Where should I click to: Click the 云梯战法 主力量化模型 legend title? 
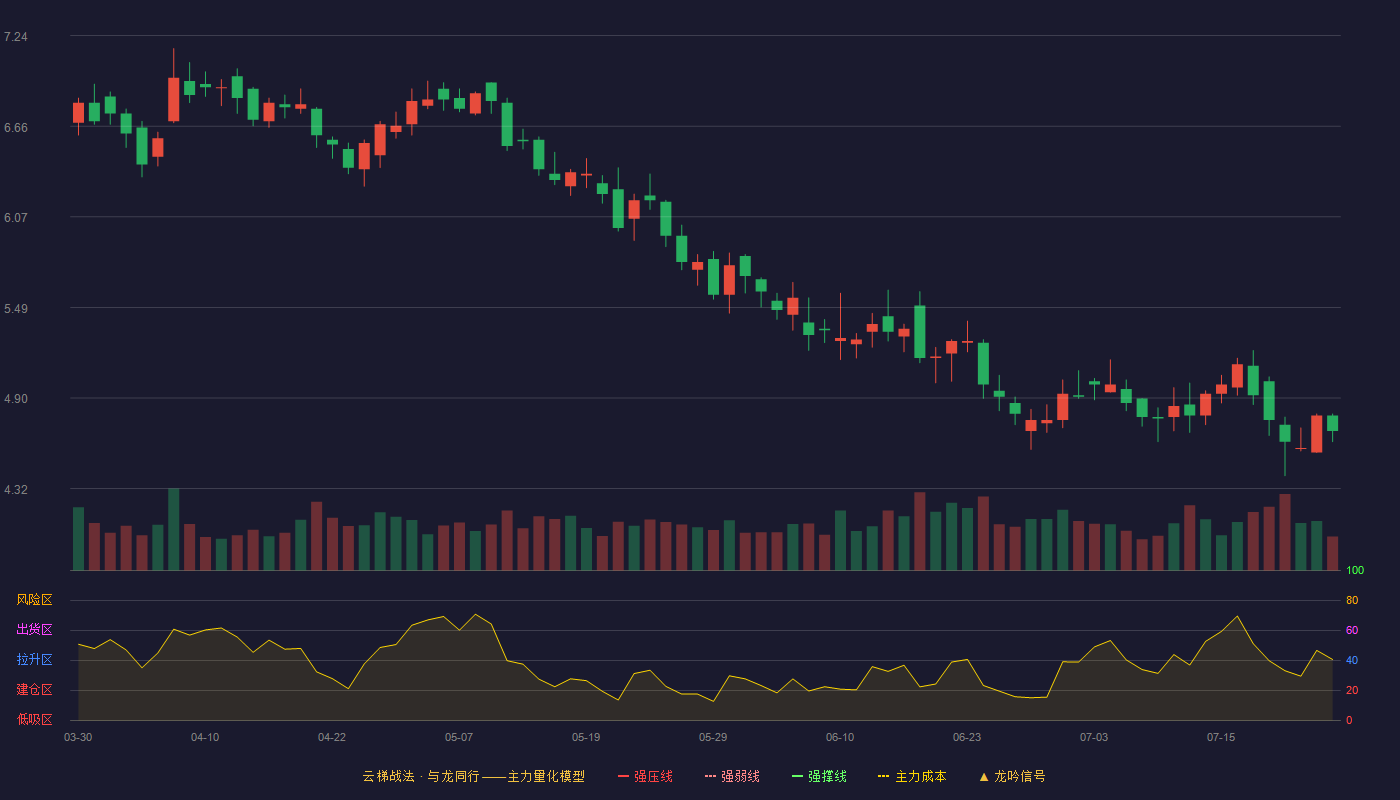pyautogui.click(x=473, y=776)
